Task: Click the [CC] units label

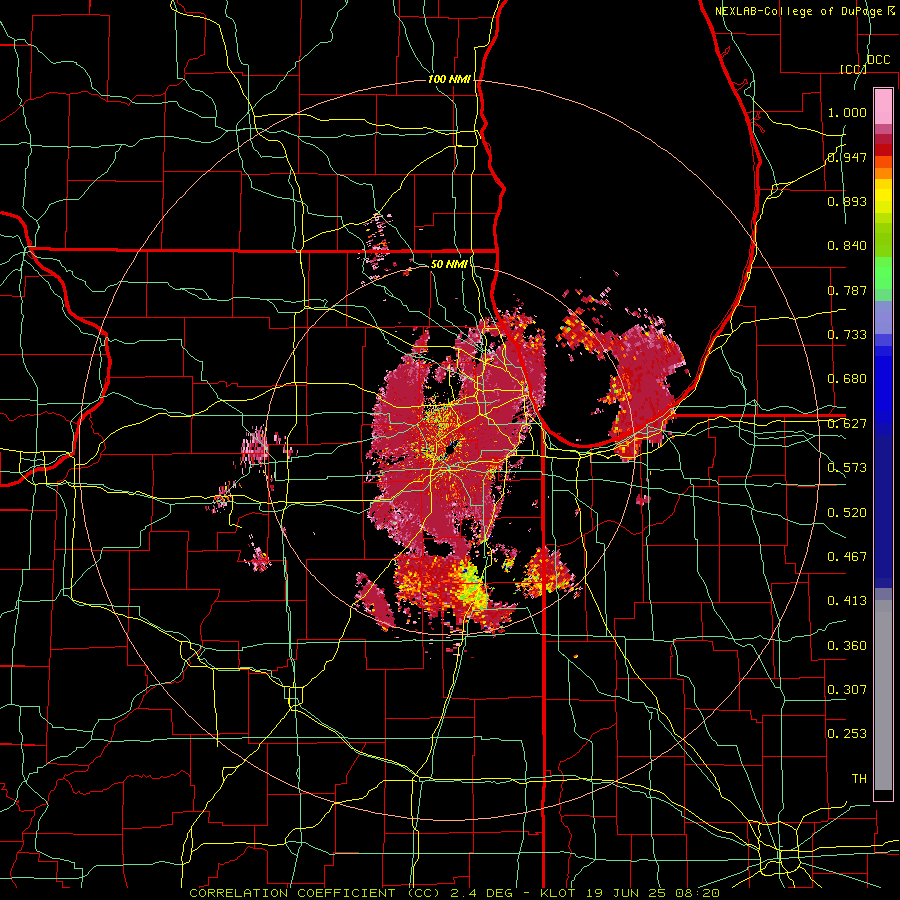Action: pos(854,69)
